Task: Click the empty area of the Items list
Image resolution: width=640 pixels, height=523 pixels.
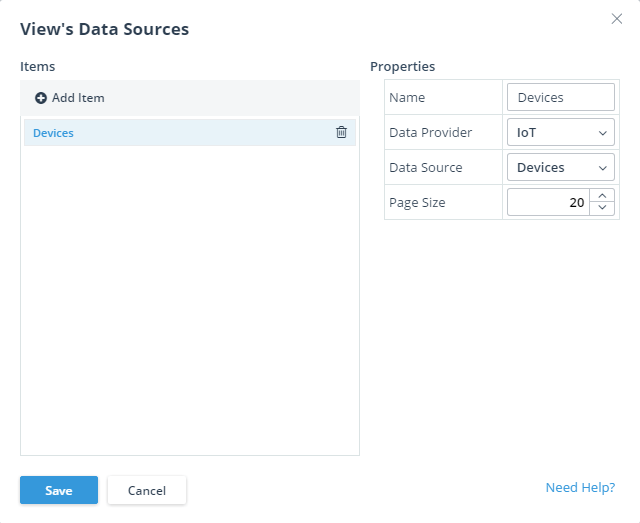Action: 190,300
